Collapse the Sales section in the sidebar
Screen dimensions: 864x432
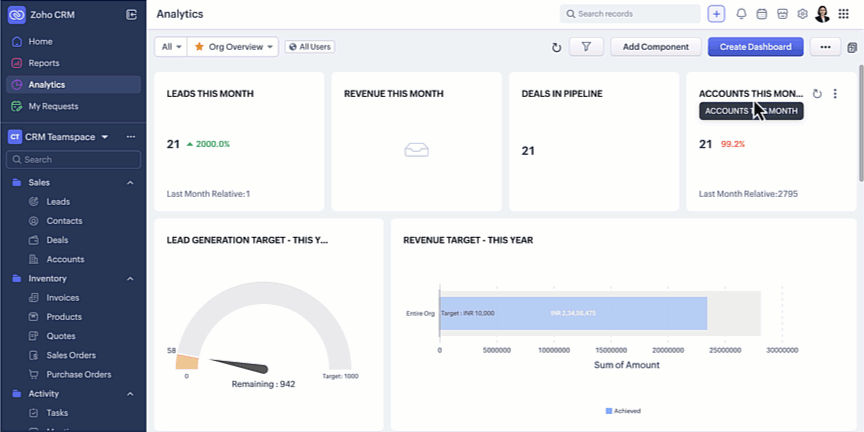pyautogui.click(x=130, y=183)
